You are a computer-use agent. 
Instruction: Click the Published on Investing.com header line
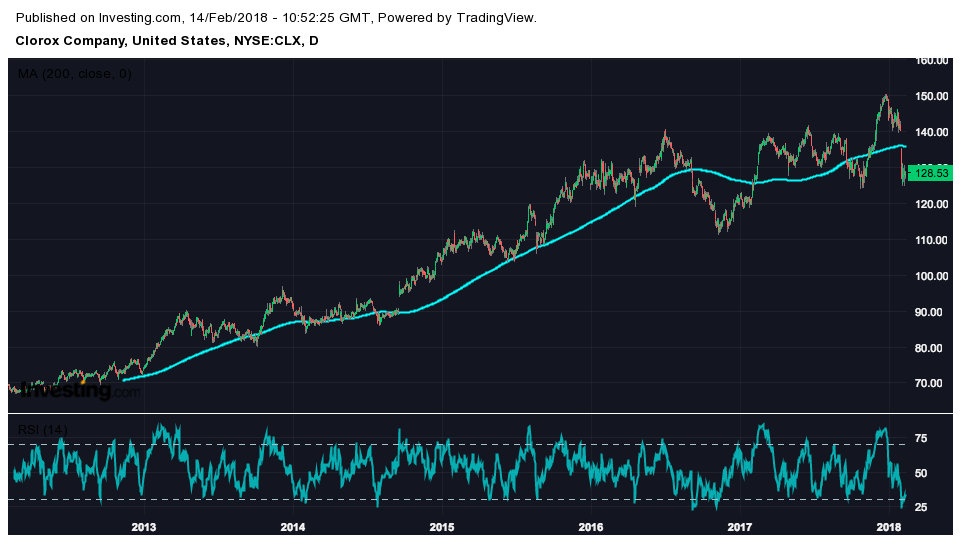pyautogui.click(x=276, y=18)
